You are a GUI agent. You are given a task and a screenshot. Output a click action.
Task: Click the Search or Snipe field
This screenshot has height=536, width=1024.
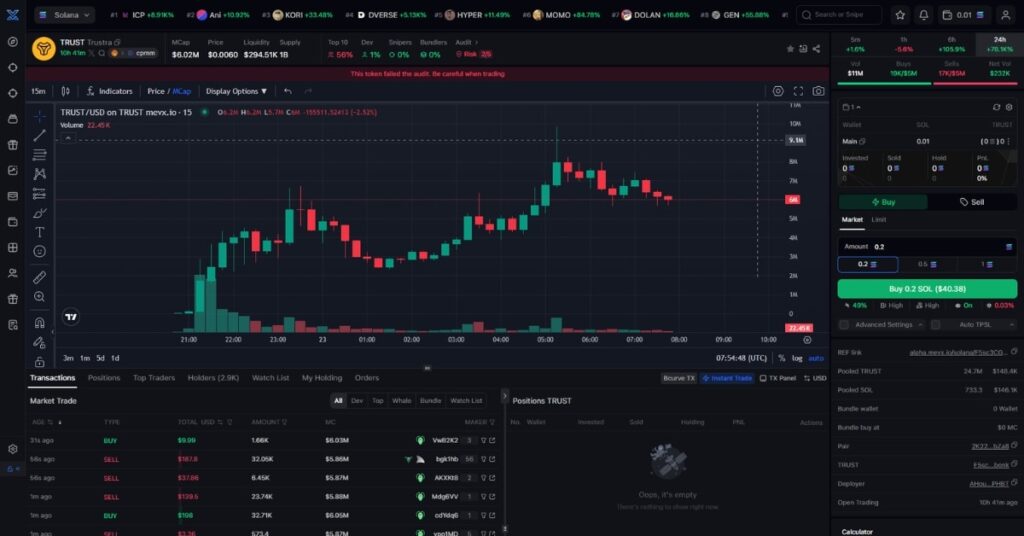tap(839, 15)
